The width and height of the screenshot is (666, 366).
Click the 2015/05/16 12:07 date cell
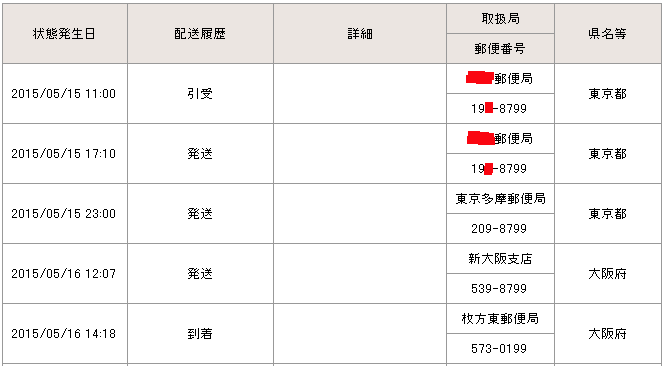[65, 273]
